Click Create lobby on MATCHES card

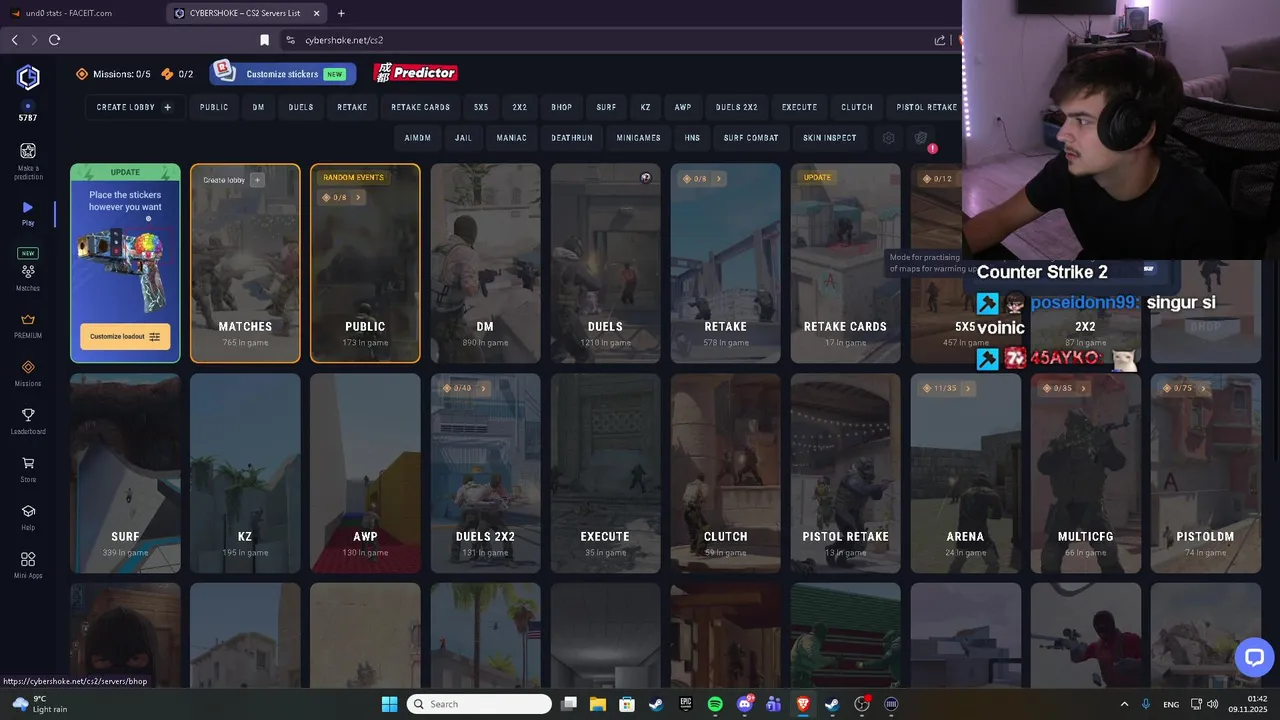232,180
